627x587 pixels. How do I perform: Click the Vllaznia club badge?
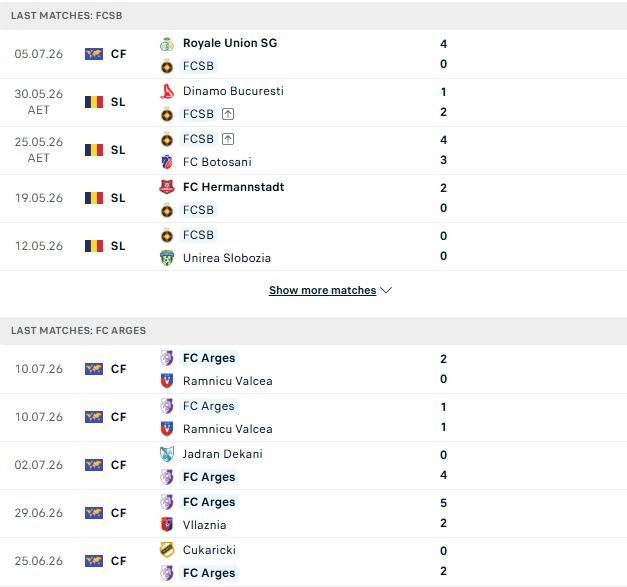point(167,525)
